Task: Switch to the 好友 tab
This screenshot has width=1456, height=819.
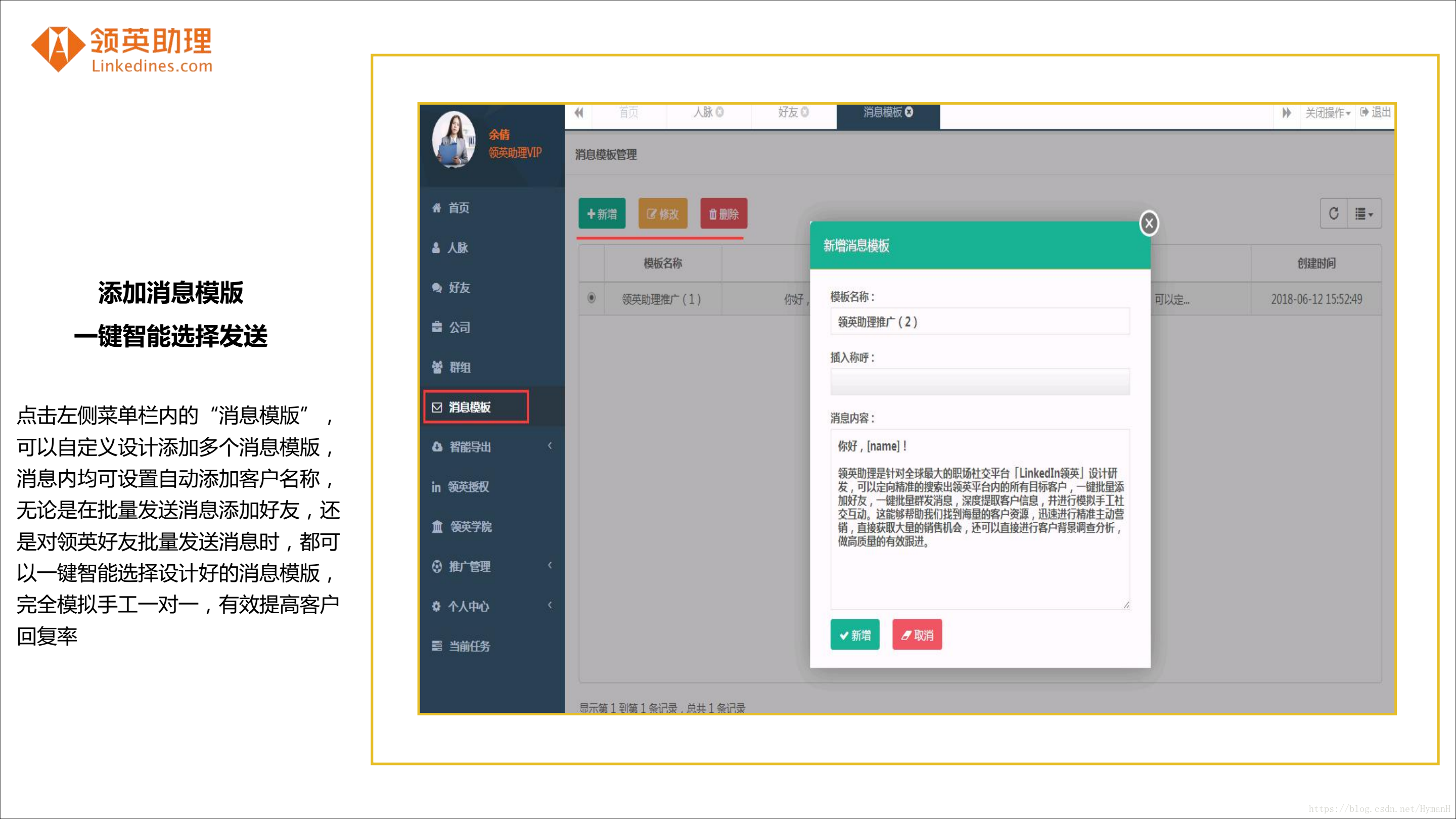Action: click(x=788, y=112)
